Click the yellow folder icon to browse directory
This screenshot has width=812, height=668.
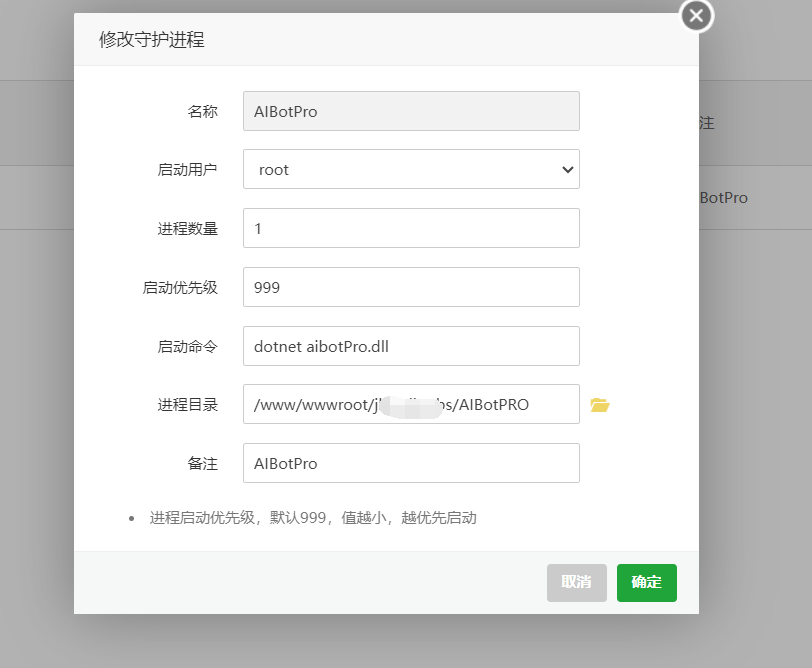[x=599, y=405]
